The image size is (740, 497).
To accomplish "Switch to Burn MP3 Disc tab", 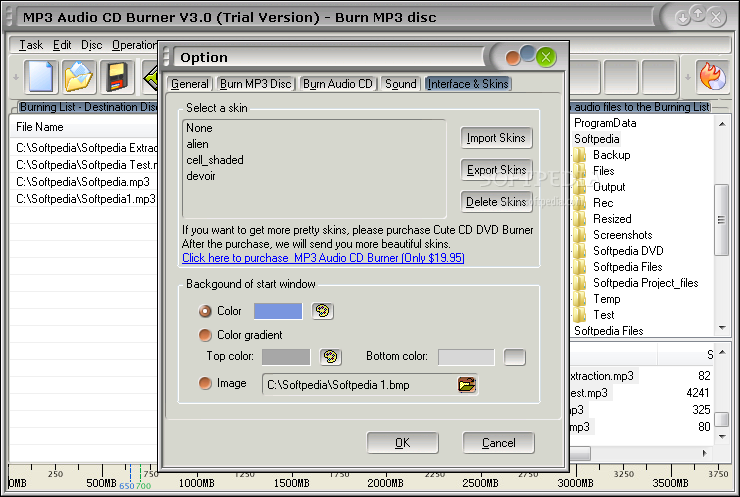I will (255, 84).
